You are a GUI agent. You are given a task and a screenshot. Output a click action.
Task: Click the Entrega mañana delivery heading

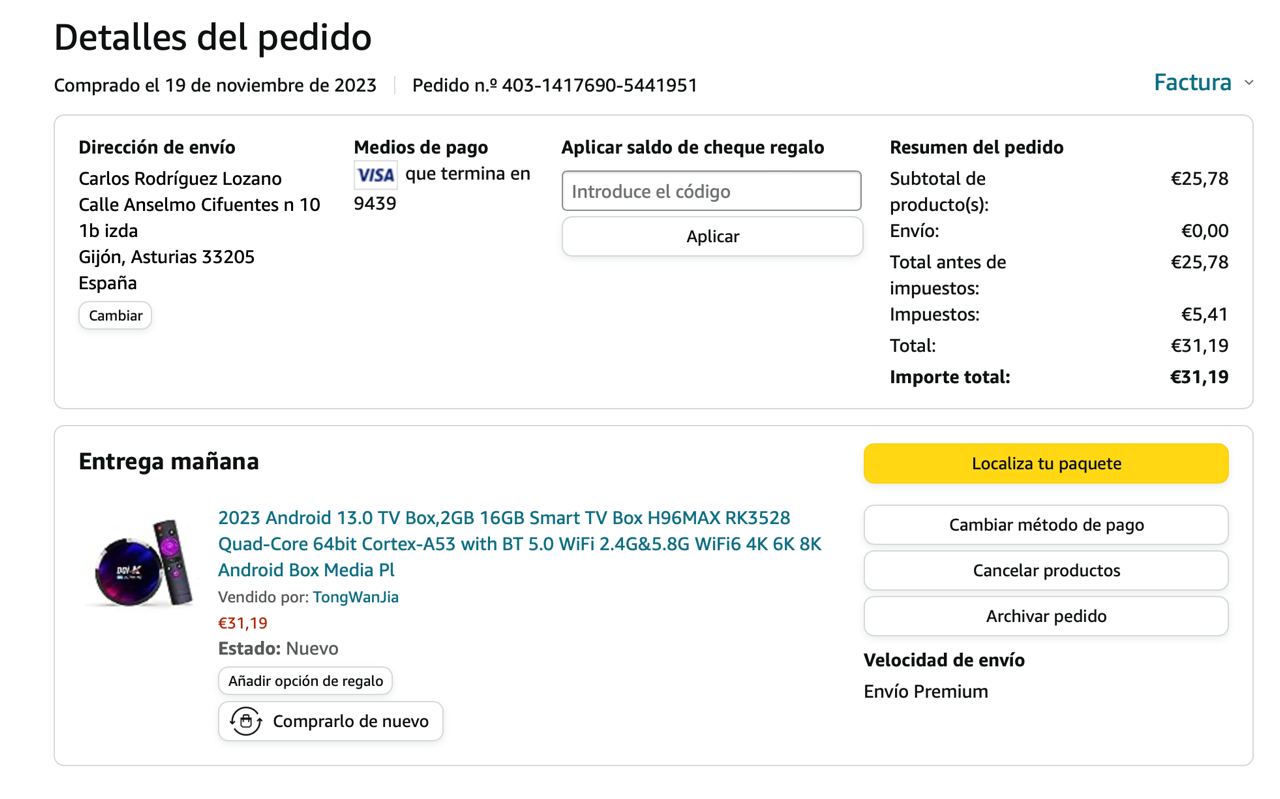[168, 462]
